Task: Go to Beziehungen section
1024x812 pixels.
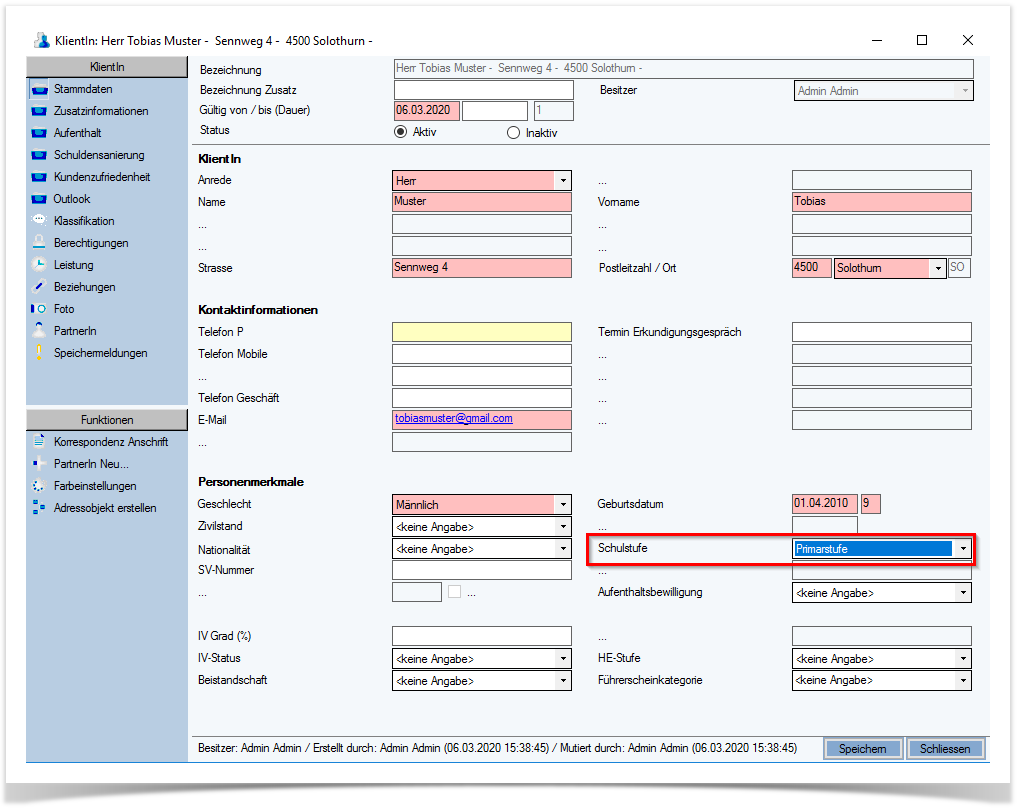Action: [x=84, y=287]
